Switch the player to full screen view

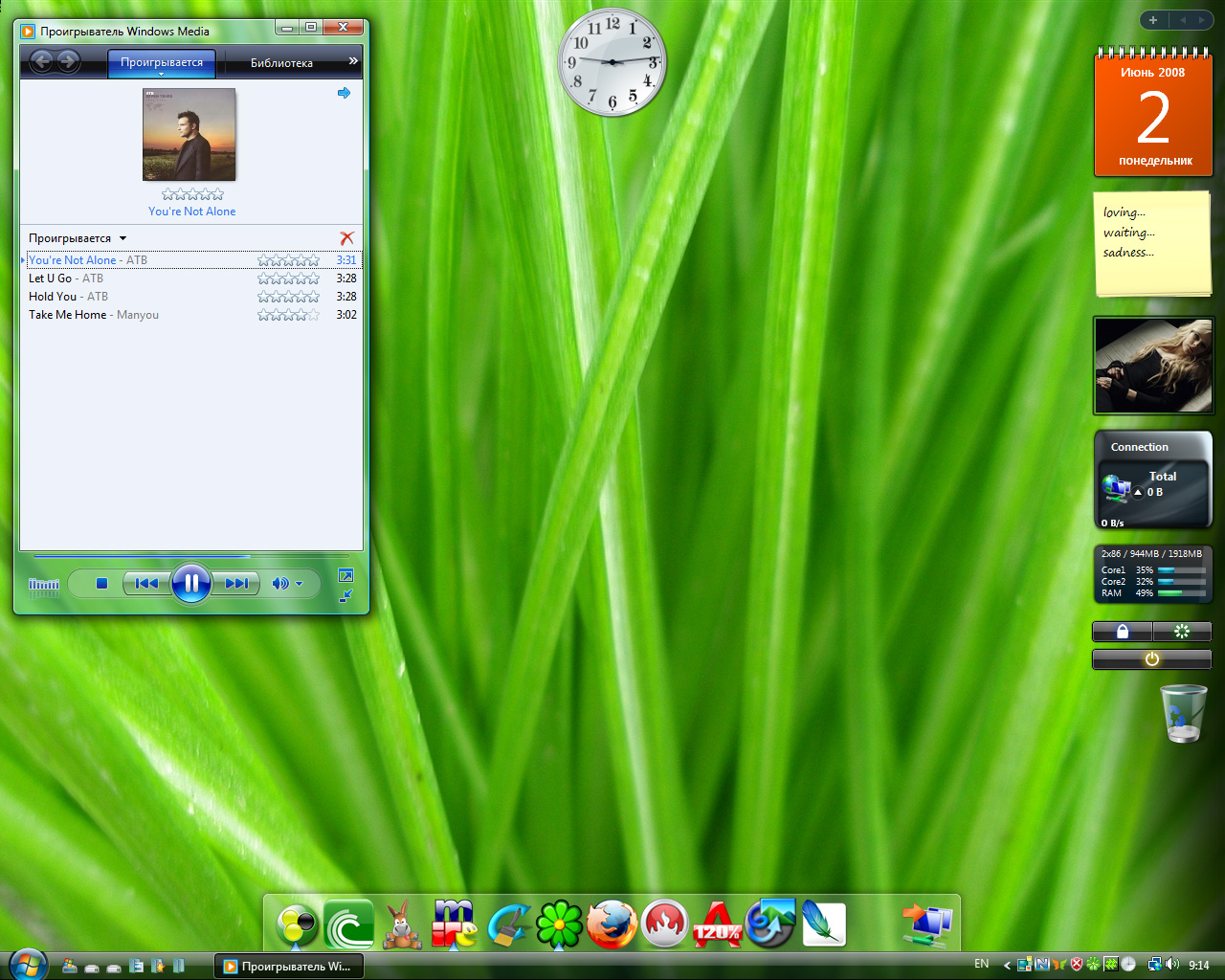click(x=345, y=575)
